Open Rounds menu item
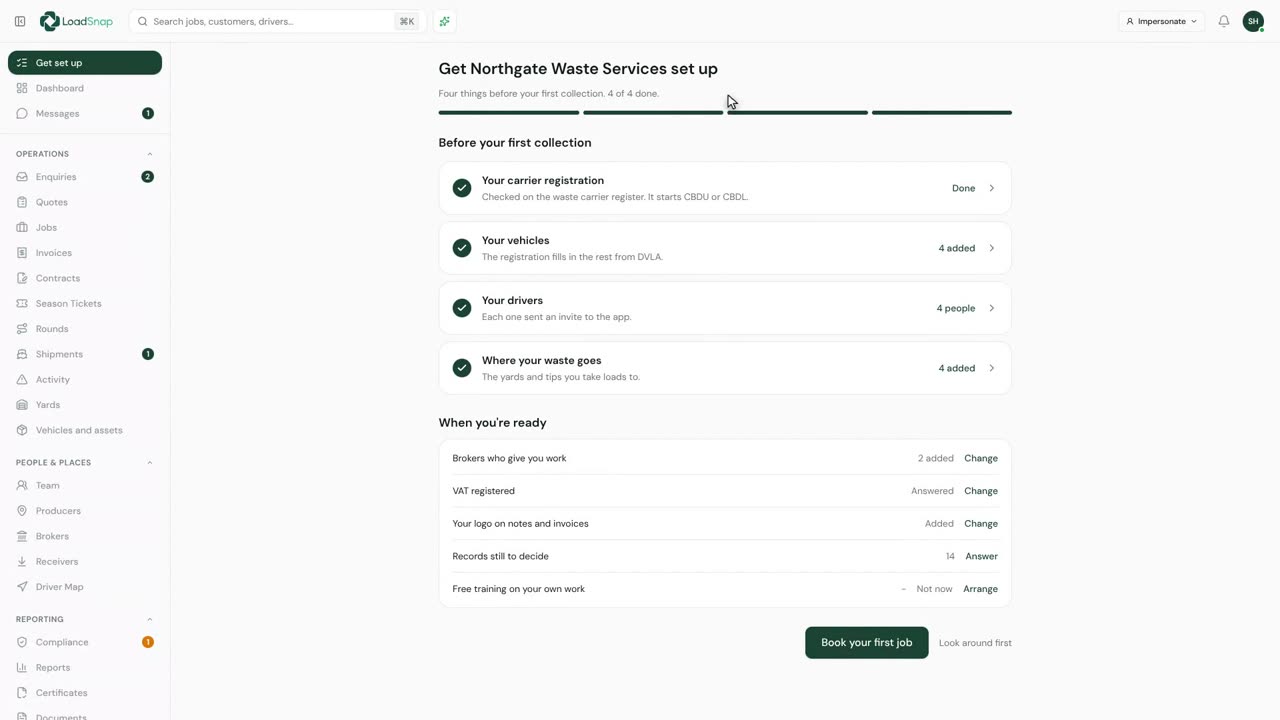 pos(85,329)
